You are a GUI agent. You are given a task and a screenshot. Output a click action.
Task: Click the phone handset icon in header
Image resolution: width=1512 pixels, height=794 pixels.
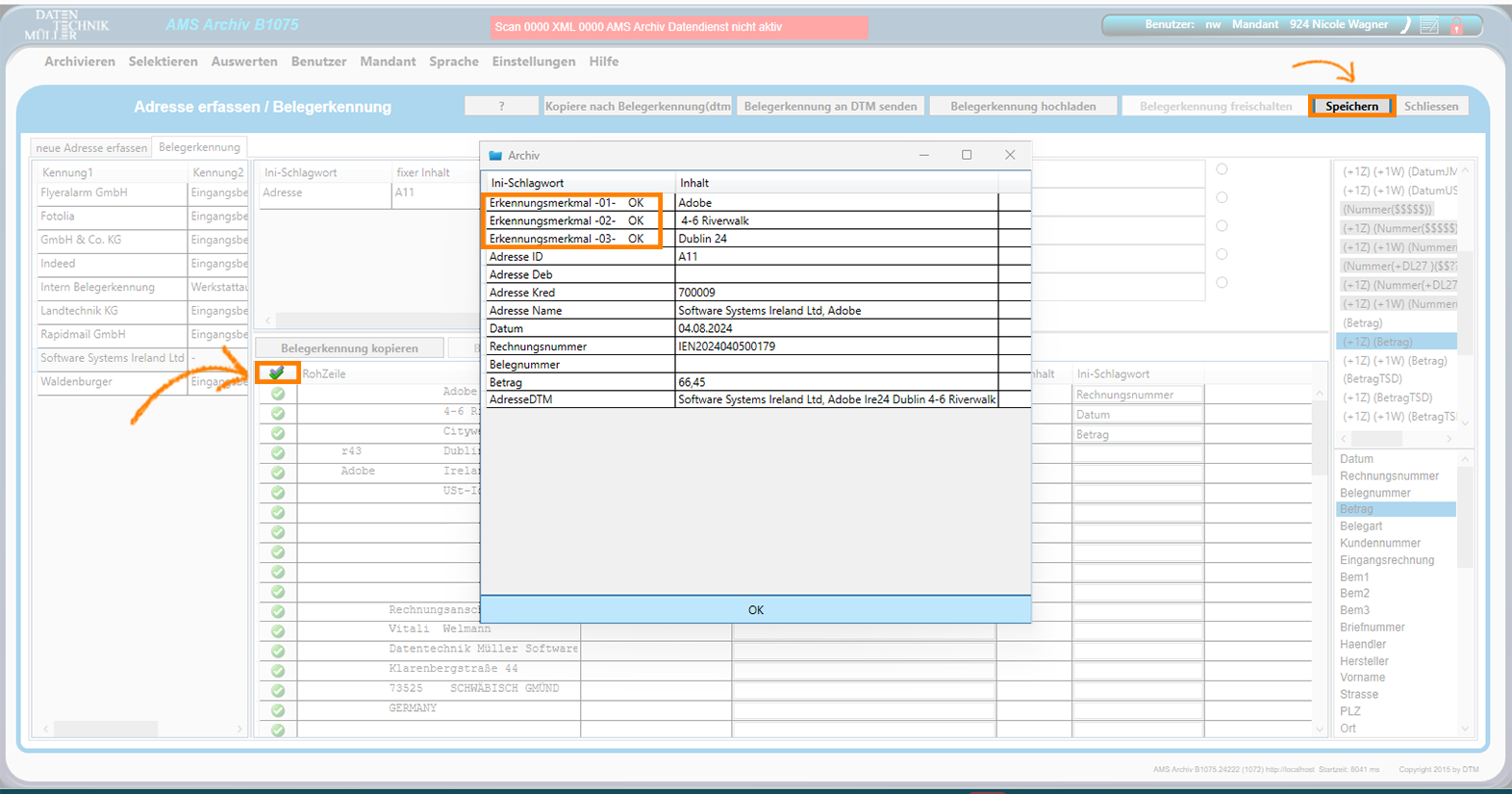pyautogui.click(x=1405, y=25)
